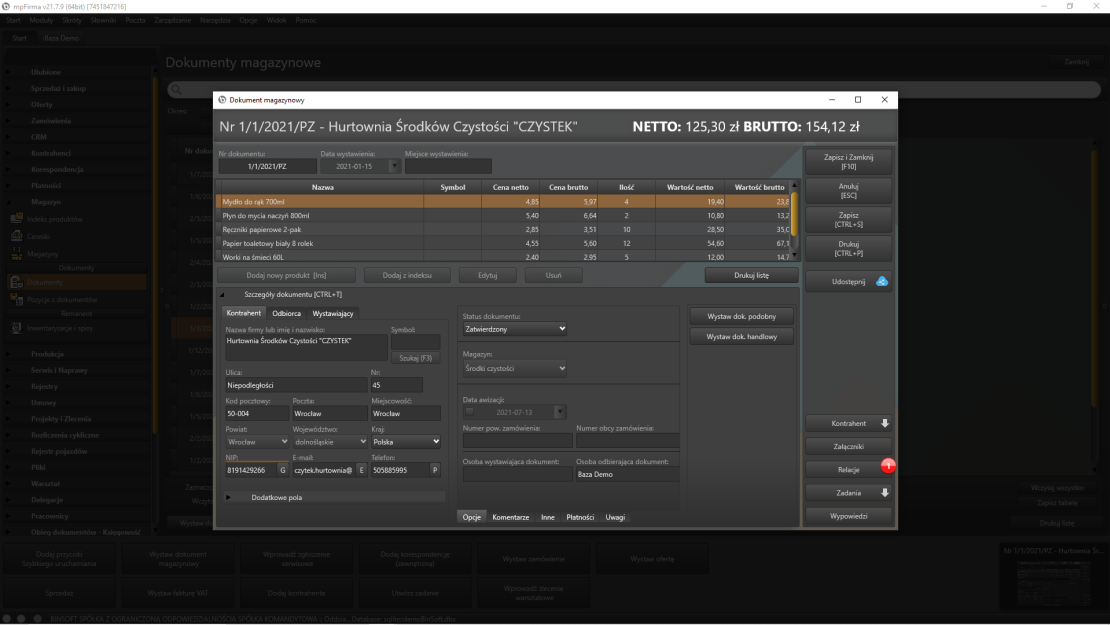Open the Płatności tab
Viewport: 1110px width, 625px height.
(x=580, y=517)
